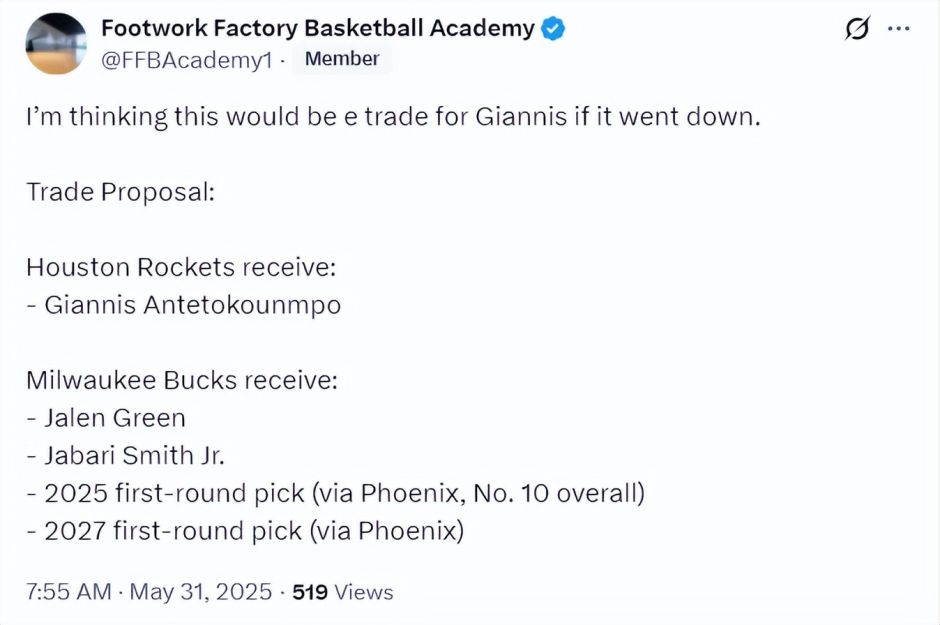Screen dimensions: 940x625
Task: Open the Grok slashed-circle icon
Action: [857, 30]
